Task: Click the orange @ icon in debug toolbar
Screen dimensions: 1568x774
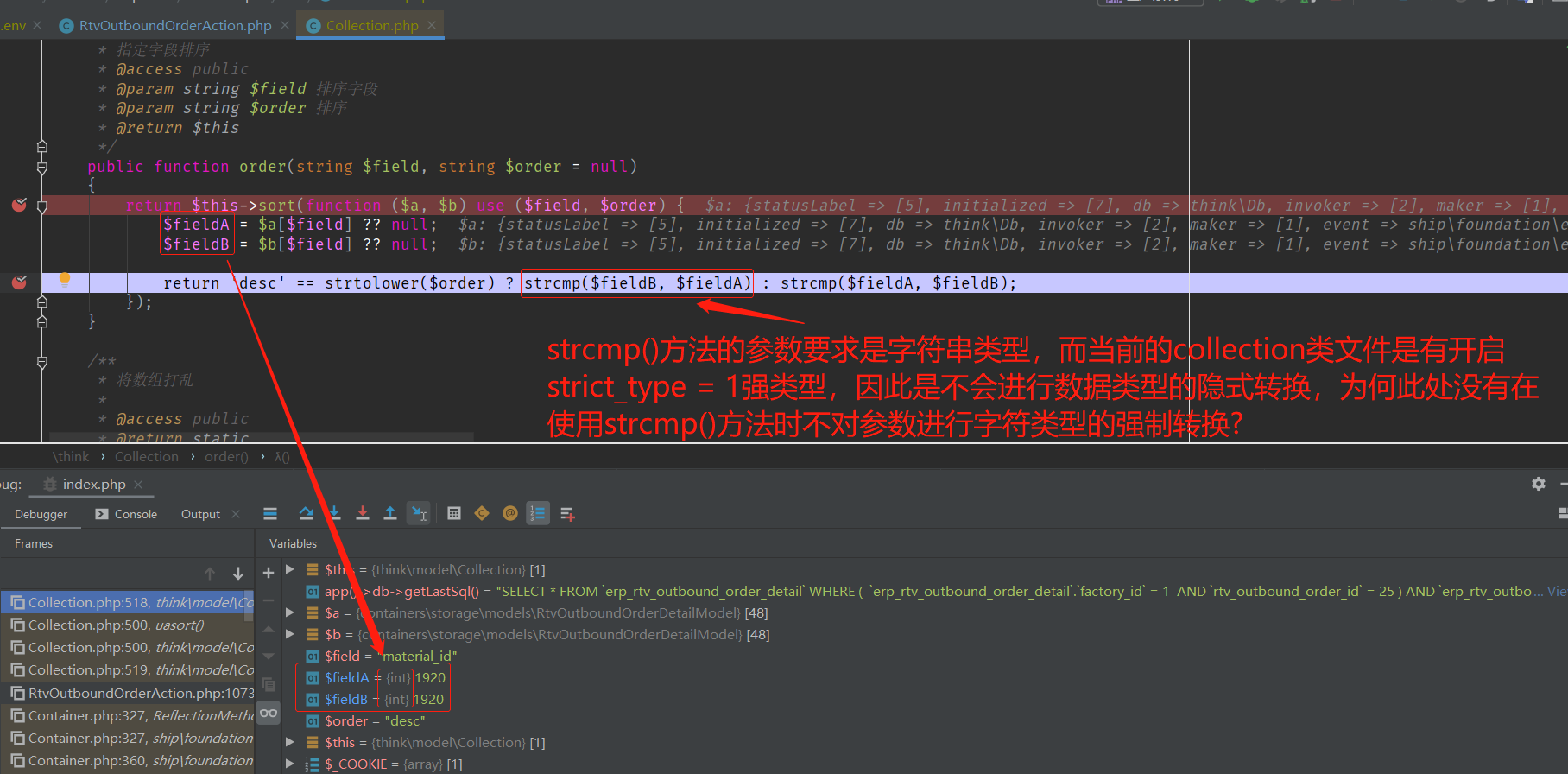Action: (x=510, y=514)
